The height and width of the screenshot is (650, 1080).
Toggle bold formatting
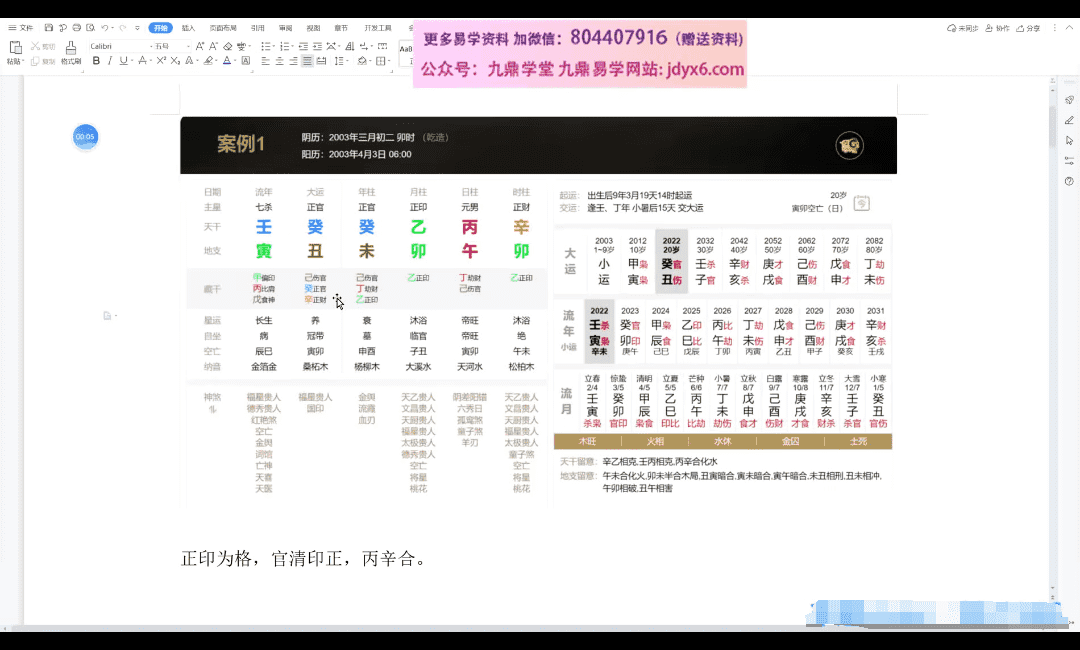96,61
